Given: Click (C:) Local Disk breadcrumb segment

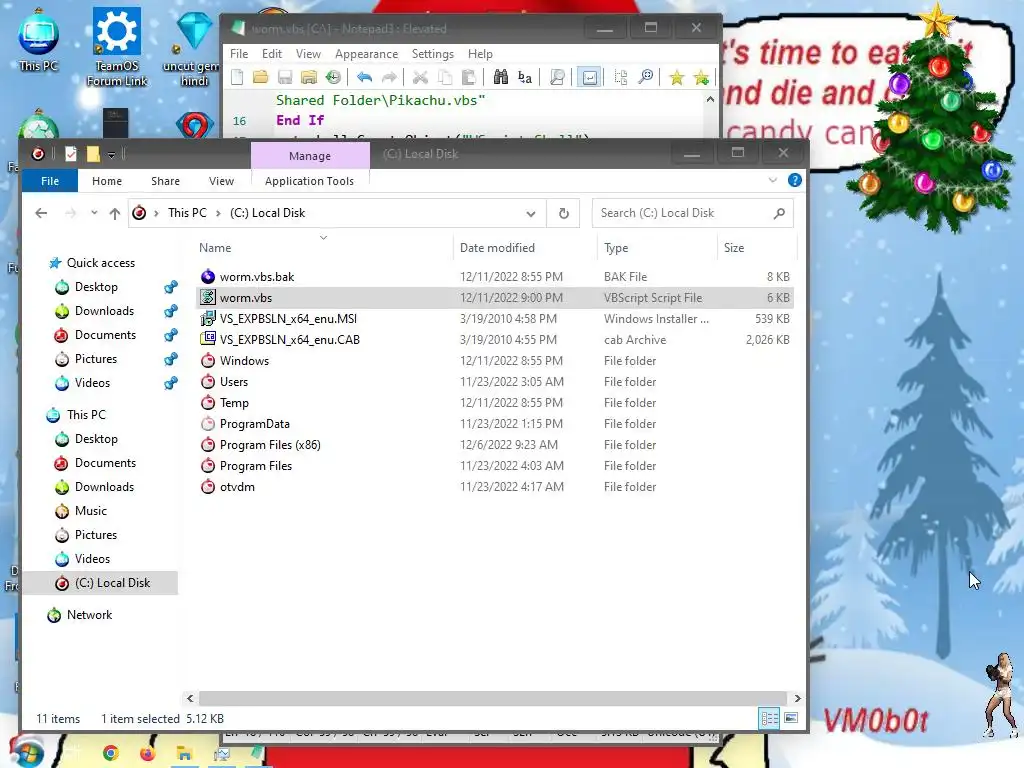Looking at the screenshot, I should (268, 213).
